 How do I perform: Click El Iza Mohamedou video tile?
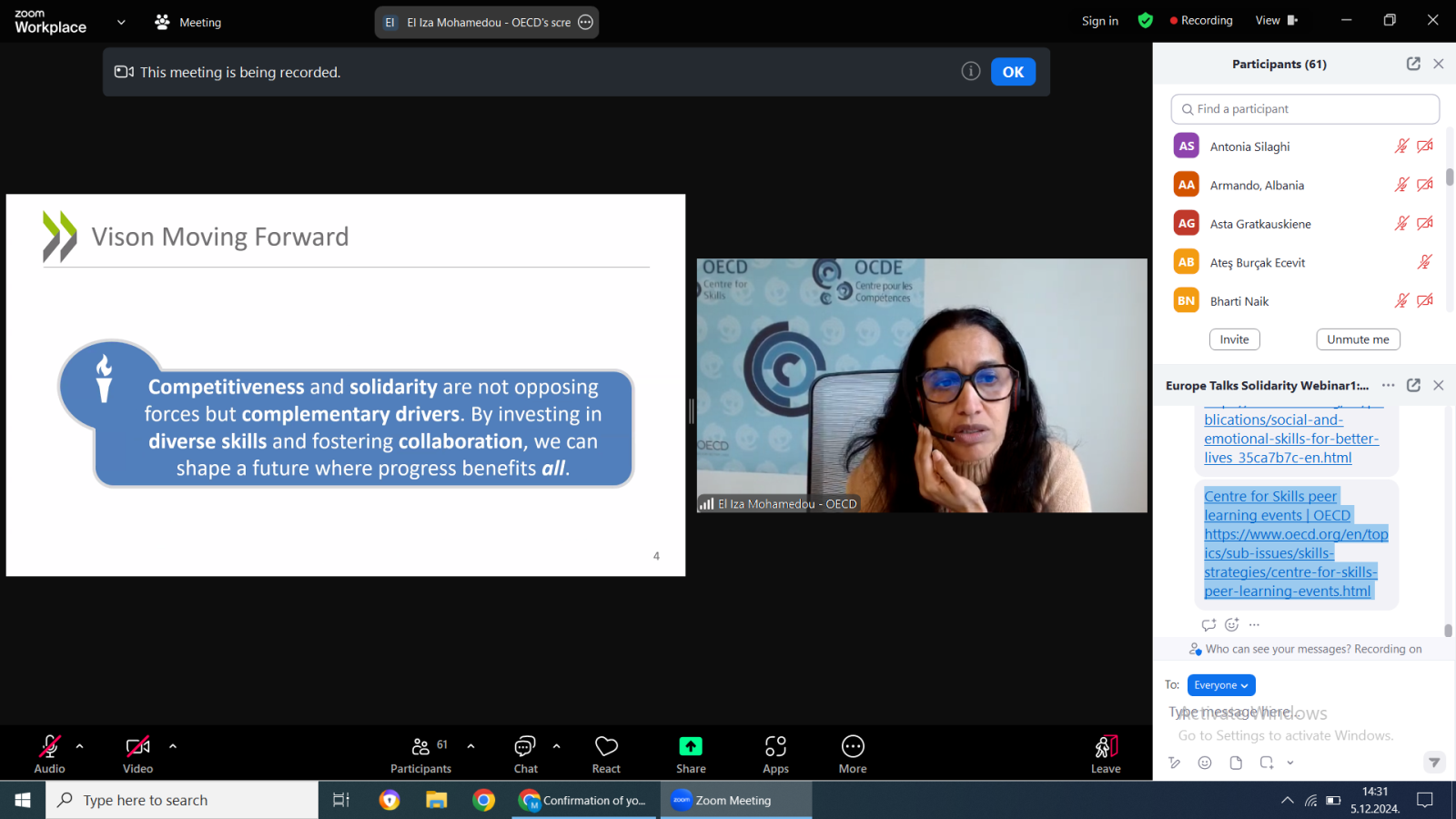(922, 385)
